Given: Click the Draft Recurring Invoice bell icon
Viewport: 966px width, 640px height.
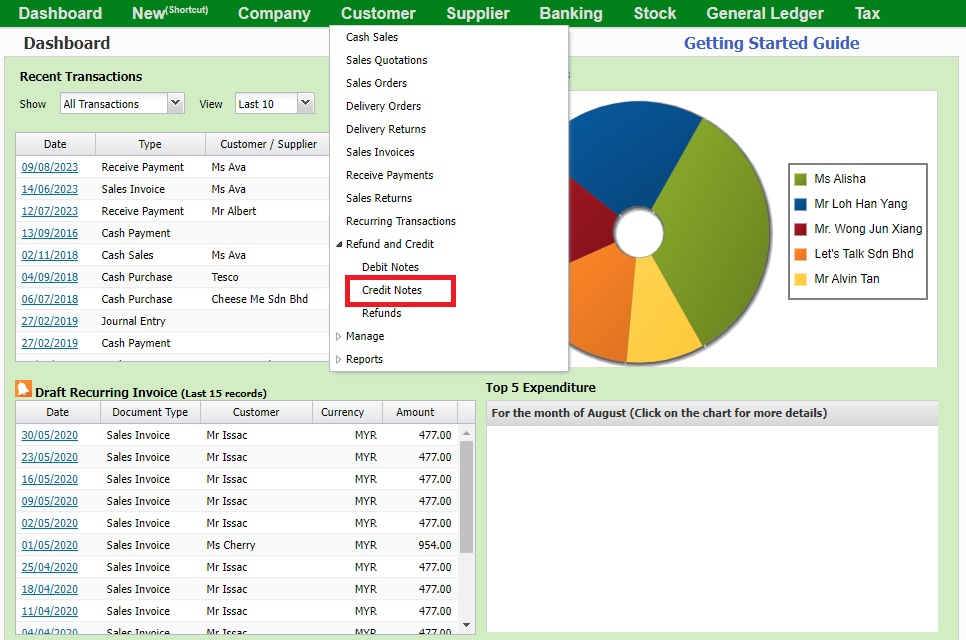Looking at the screenshot, I should point(24,389).
